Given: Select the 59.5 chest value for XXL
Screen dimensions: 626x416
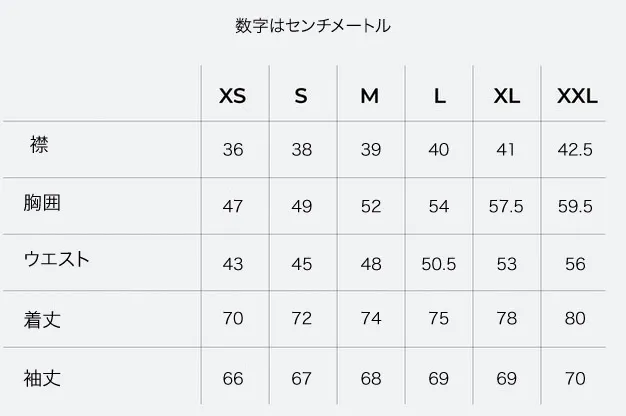Looking at the screenshot, I should (x=575, y=207).
